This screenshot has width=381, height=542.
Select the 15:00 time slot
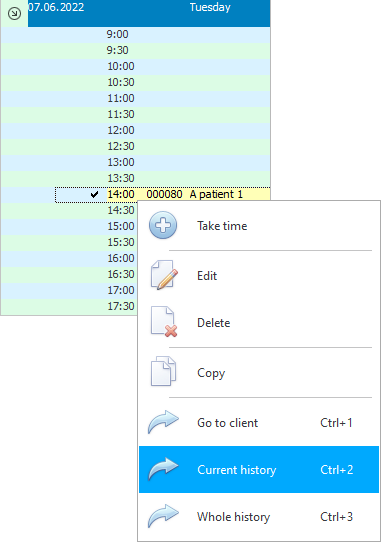coord(69,226)
